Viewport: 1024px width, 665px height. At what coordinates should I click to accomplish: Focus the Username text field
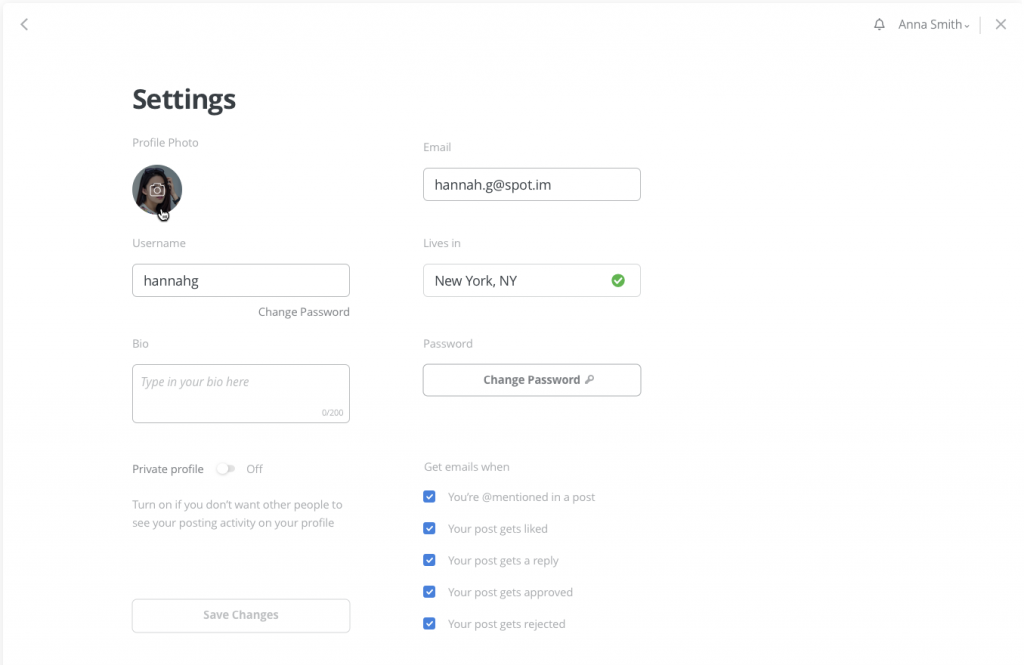point(241,281)
